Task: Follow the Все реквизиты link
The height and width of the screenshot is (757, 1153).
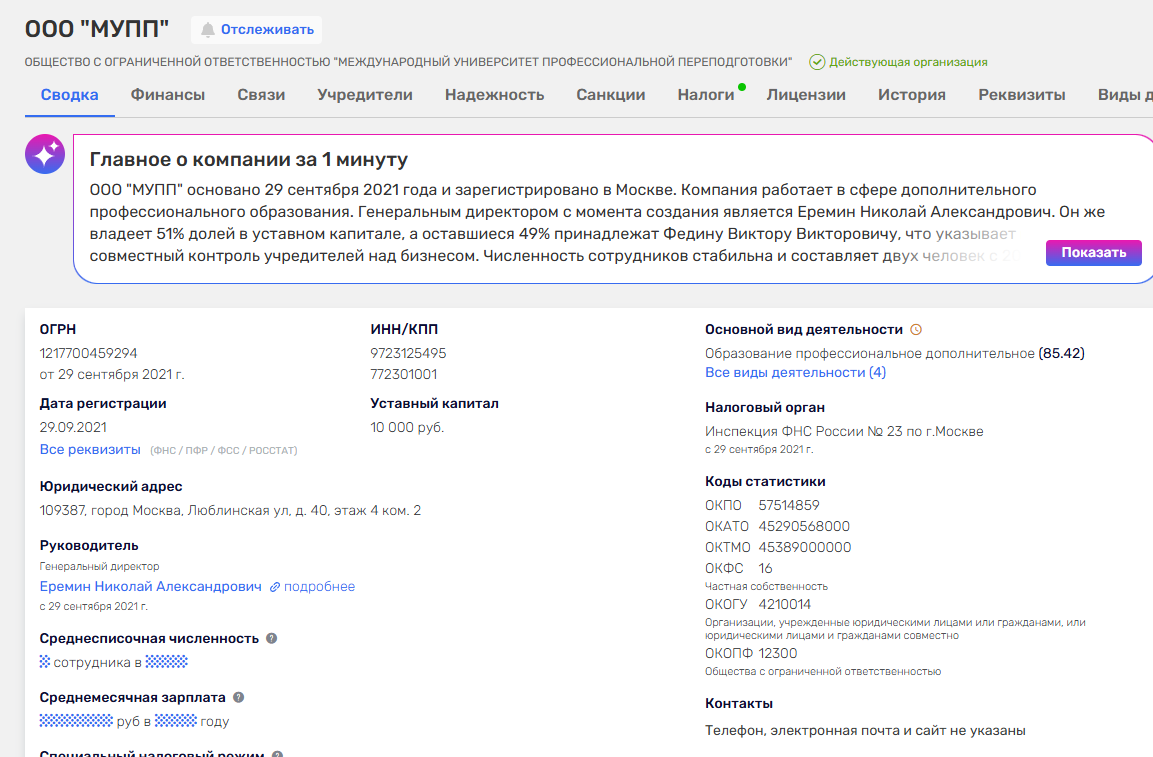Action: click(x=90, y=450)
